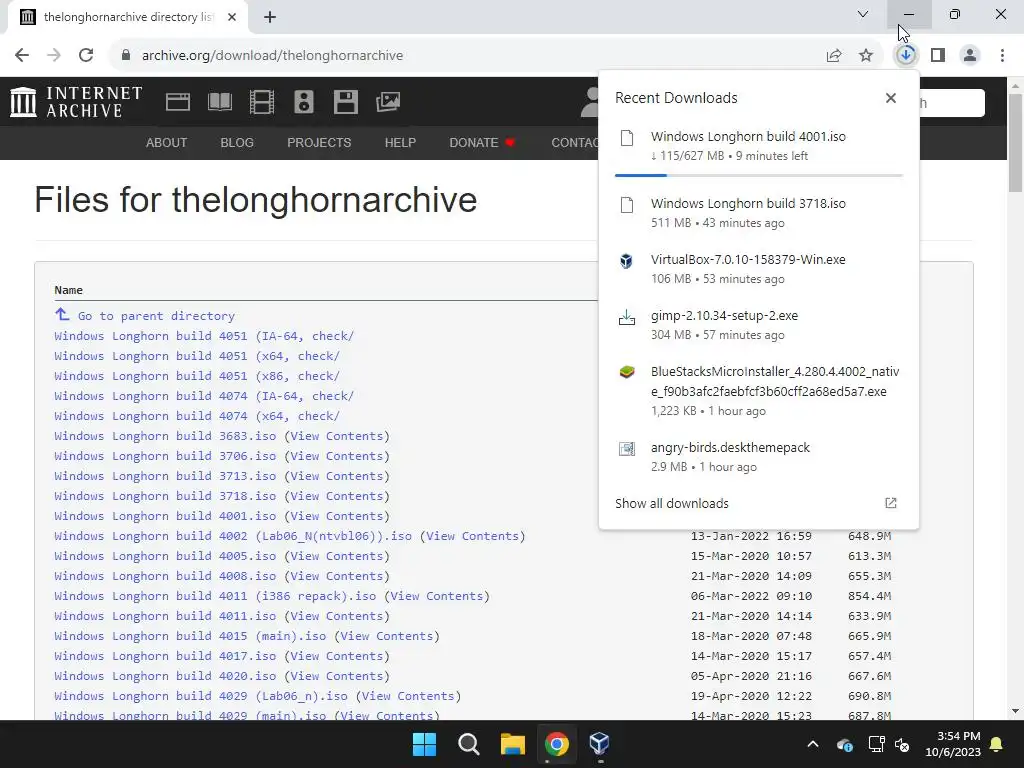Open the notification bell in taskbar
Image resolution: width=1024 pixels, height=768 pixels.
997,744
